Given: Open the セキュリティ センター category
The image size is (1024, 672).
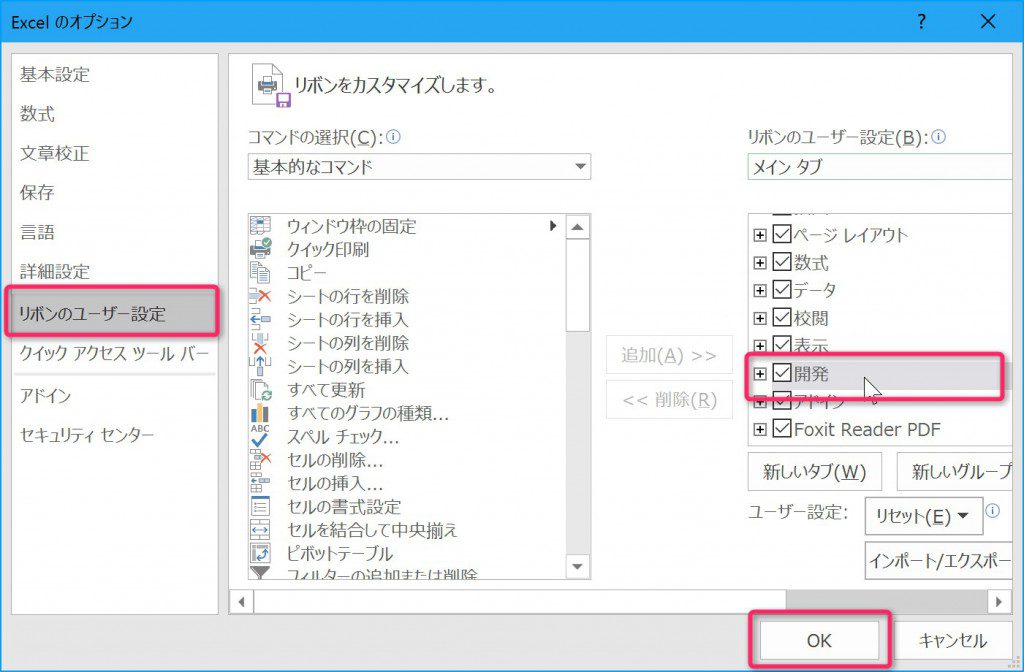Looking at the screenshot, I should tap(87, 436).
